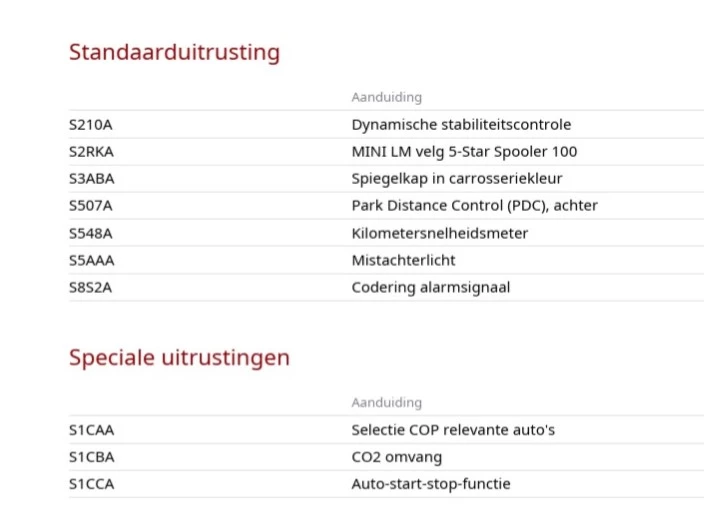The height and width of the screenshot is (528, 704).
Task: Select the S5AAA equipment code
Action: click(x=92, y=260)
